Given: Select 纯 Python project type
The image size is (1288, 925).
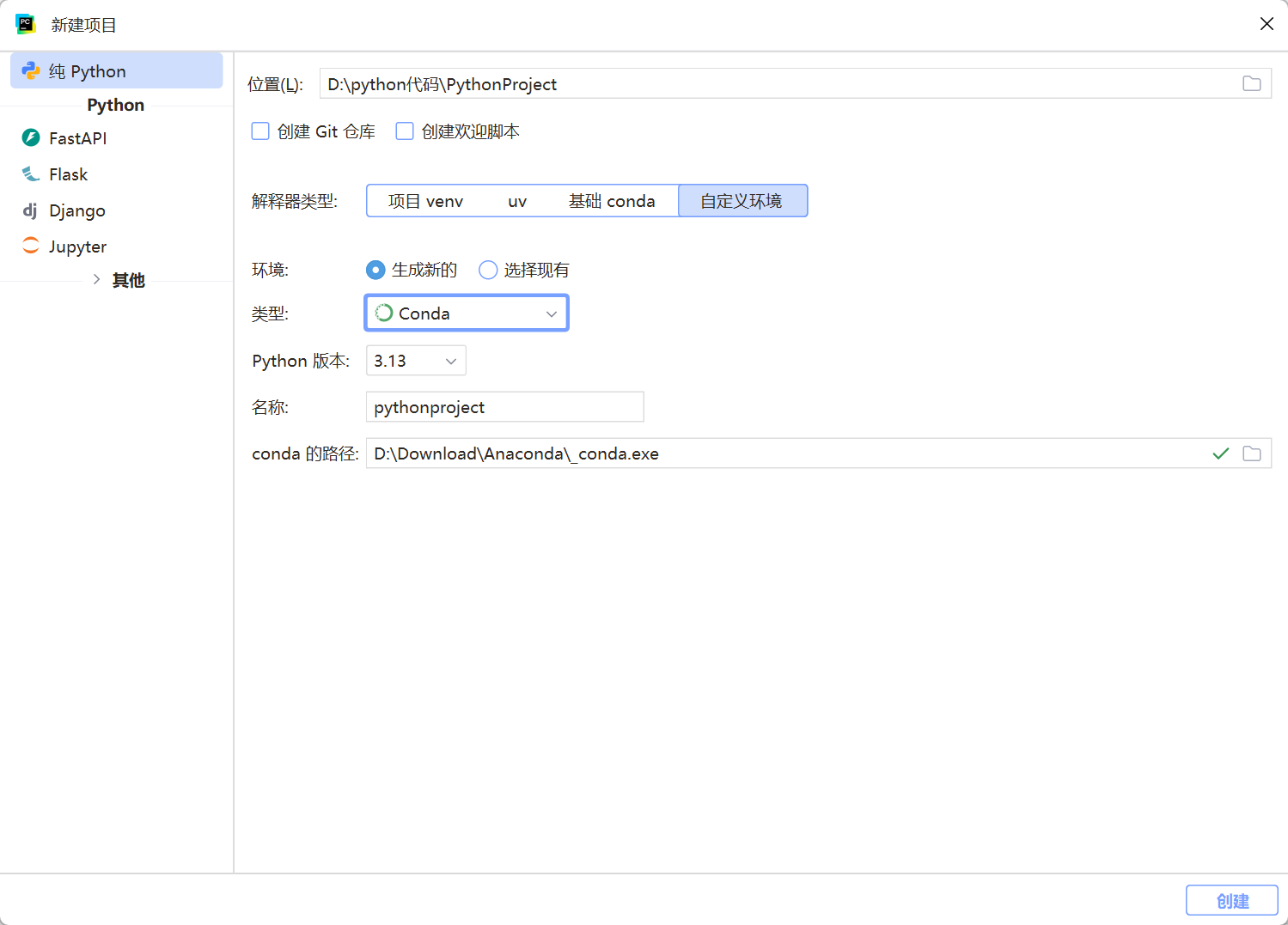Looking at the screenshot, I should [117, 71].
